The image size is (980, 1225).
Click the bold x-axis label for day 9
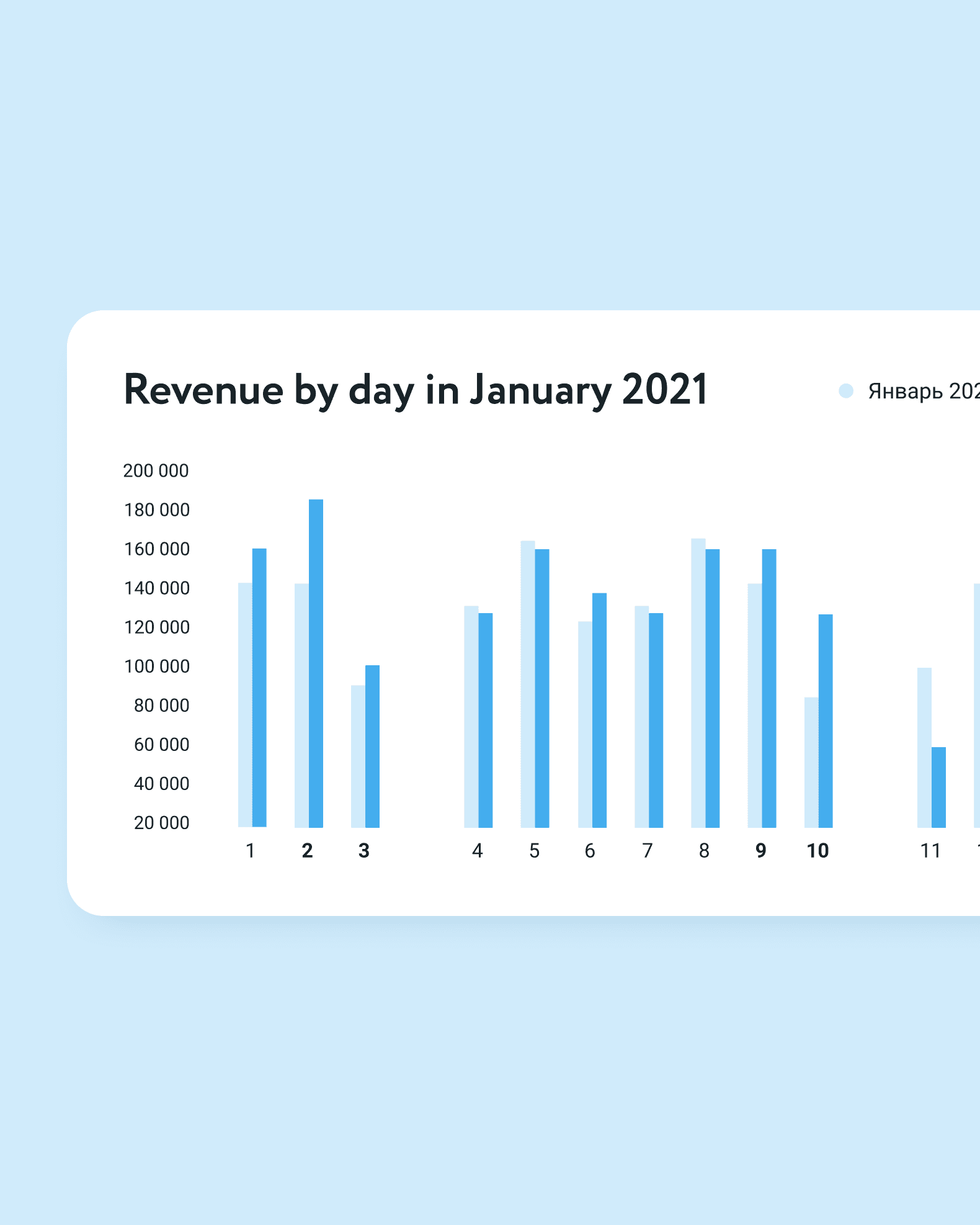click(x=761, y=850)
